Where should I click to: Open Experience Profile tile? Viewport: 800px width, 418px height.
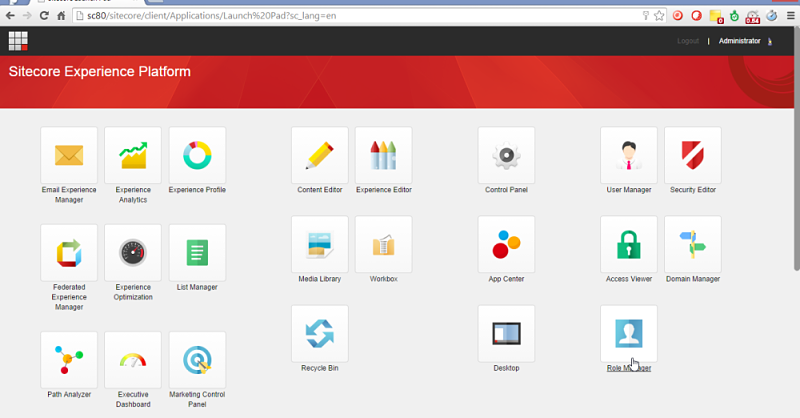pyautogui.click(x=197, y=156)
